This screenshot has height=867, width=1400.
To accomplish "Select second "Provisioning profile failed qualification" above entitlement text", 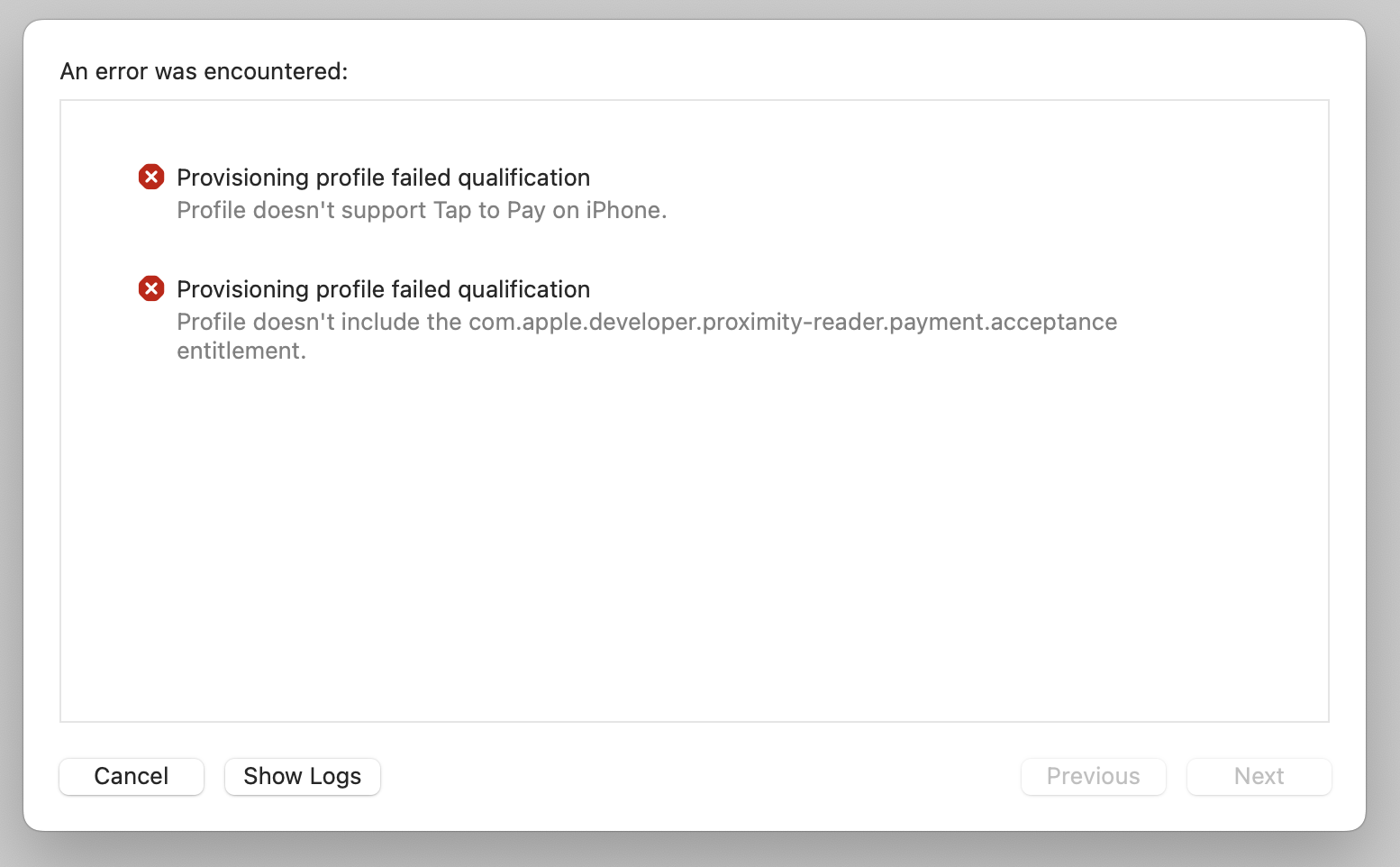I will click(x=384, y=289).
